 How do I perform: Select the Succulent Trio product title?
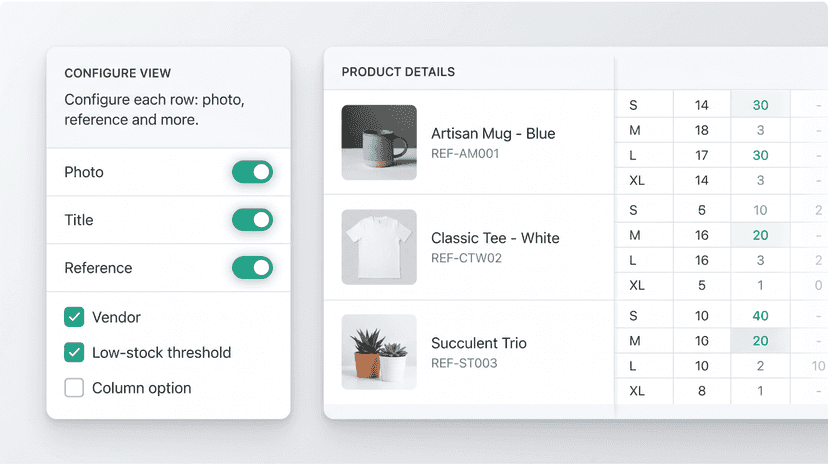479,343
